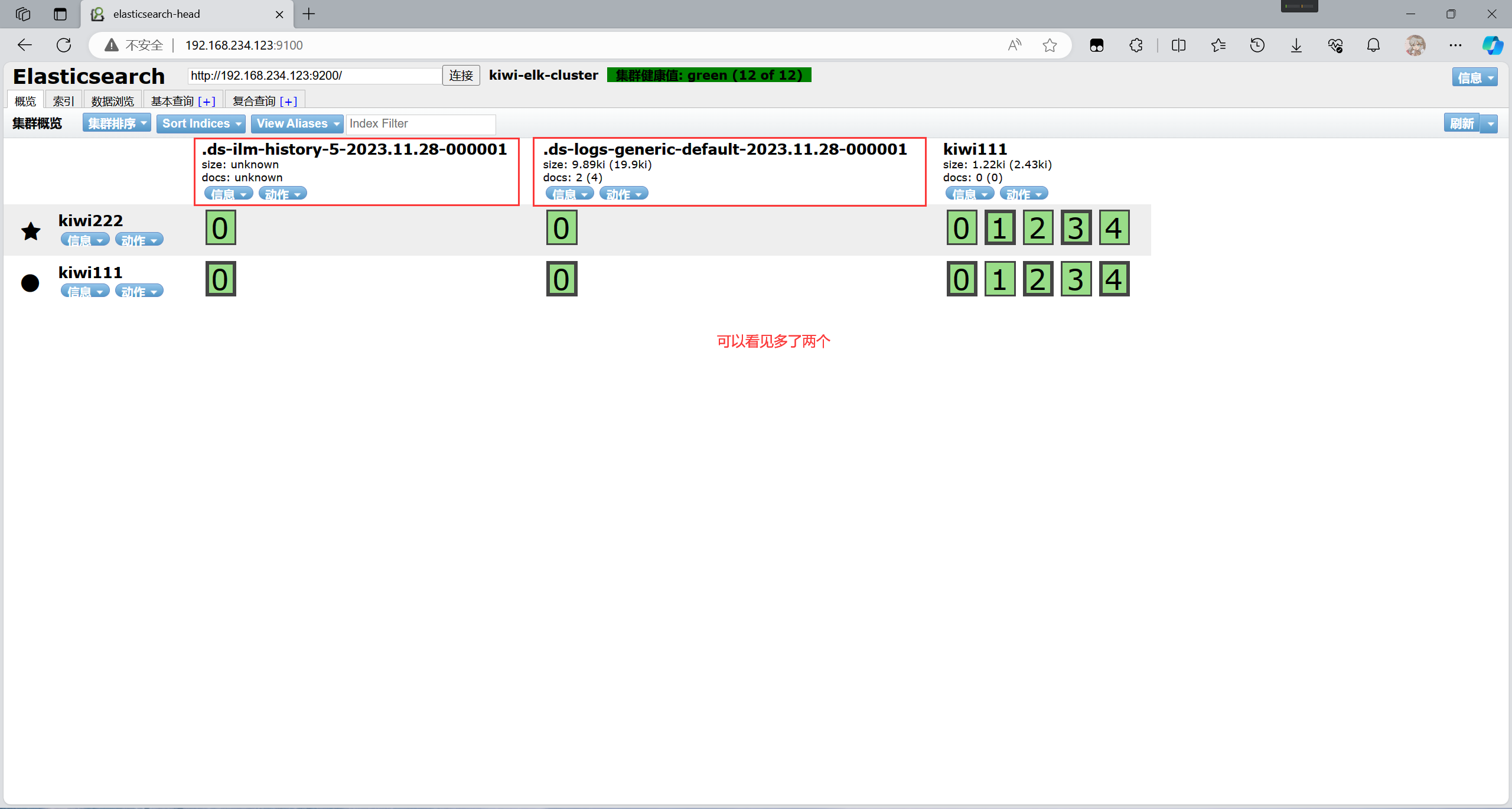Click the Index Filter input field
1512x809 pixels.
point(421,123)
